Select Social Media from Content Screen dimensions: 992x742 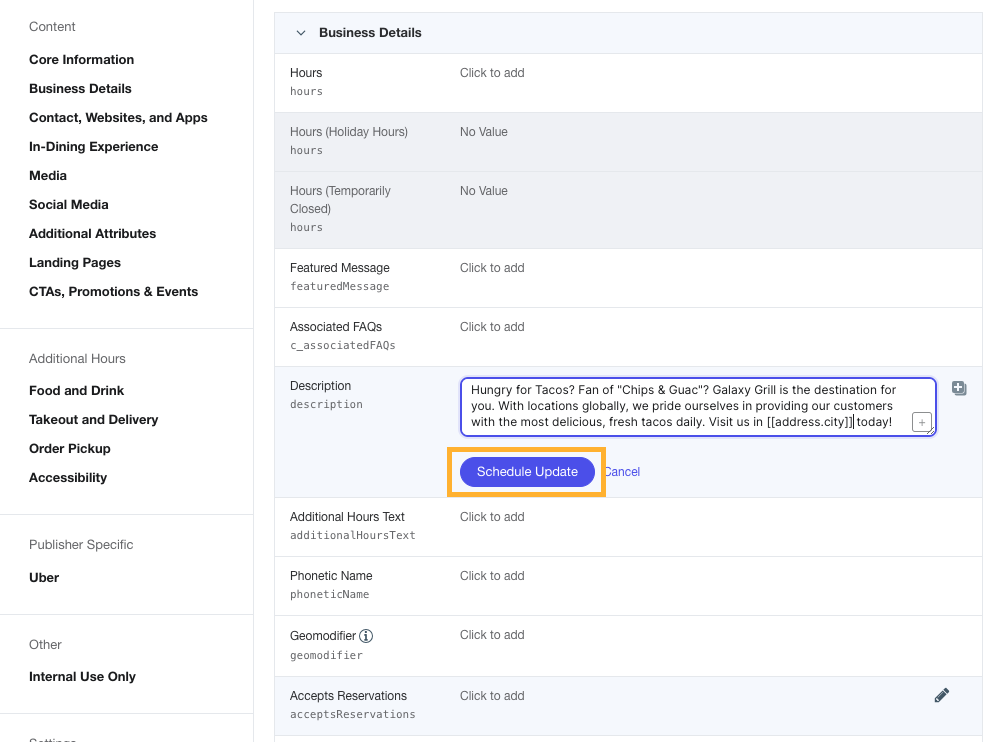click(x=68, y=204)
